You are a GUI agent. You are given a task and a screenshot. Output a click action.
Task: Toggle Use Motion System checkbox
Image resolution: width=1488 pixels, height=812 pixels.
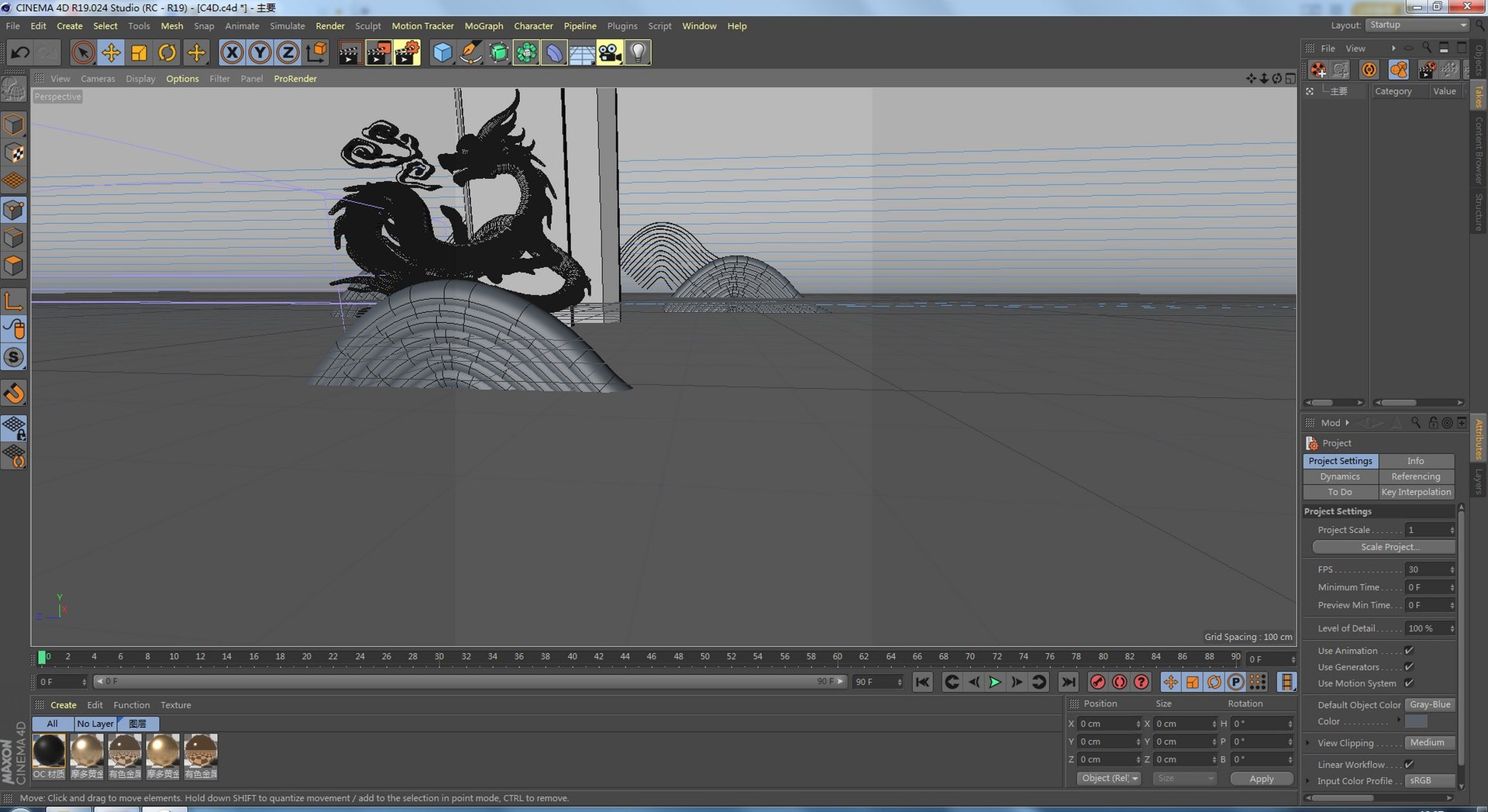1409,683
